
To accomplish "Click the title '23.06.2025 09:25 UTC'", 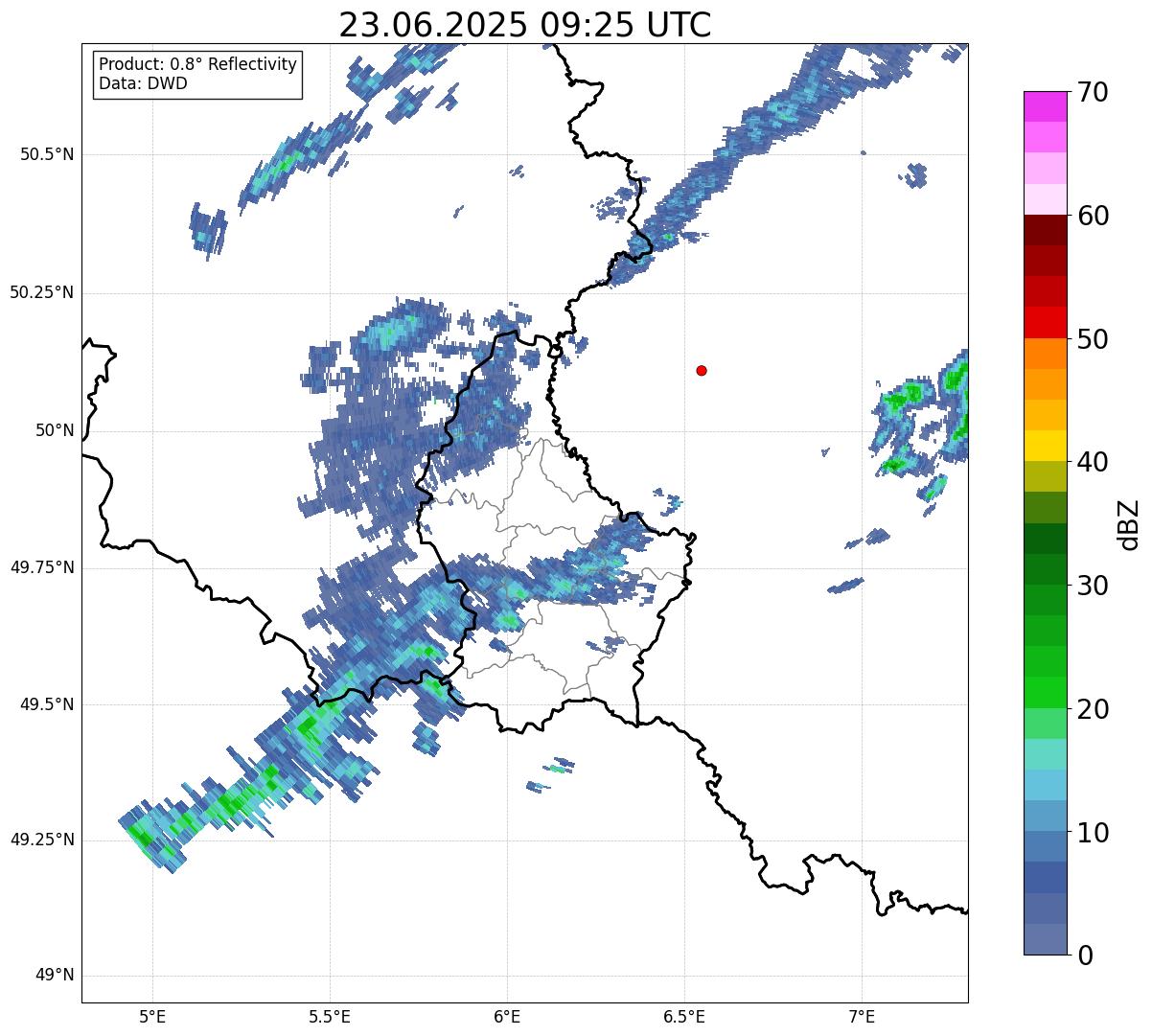I will (x=525, y=25).
